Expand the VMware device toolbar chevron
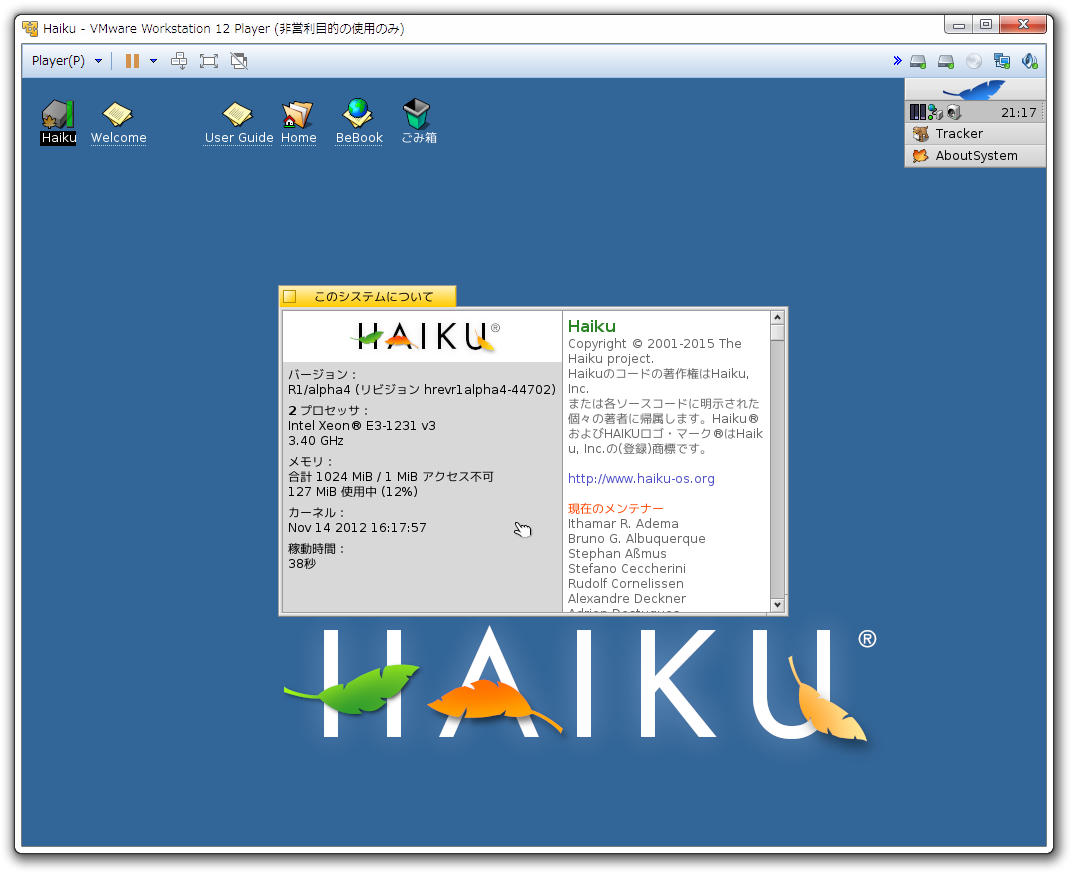 897,61
